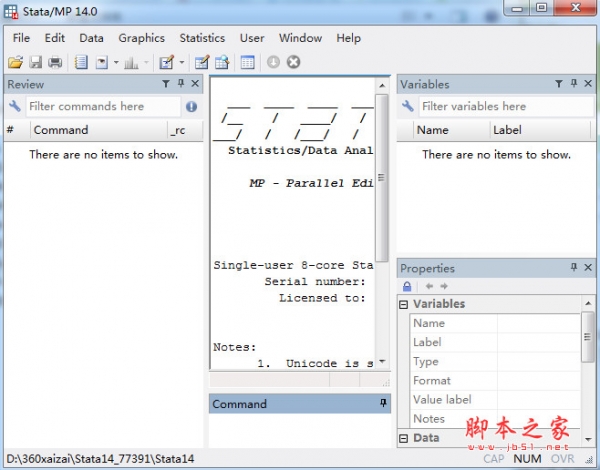This screenshot has width=600, height=470.
Task: Click the More (down arrow) toolbar icon
Action: click(x=273, y=62)
